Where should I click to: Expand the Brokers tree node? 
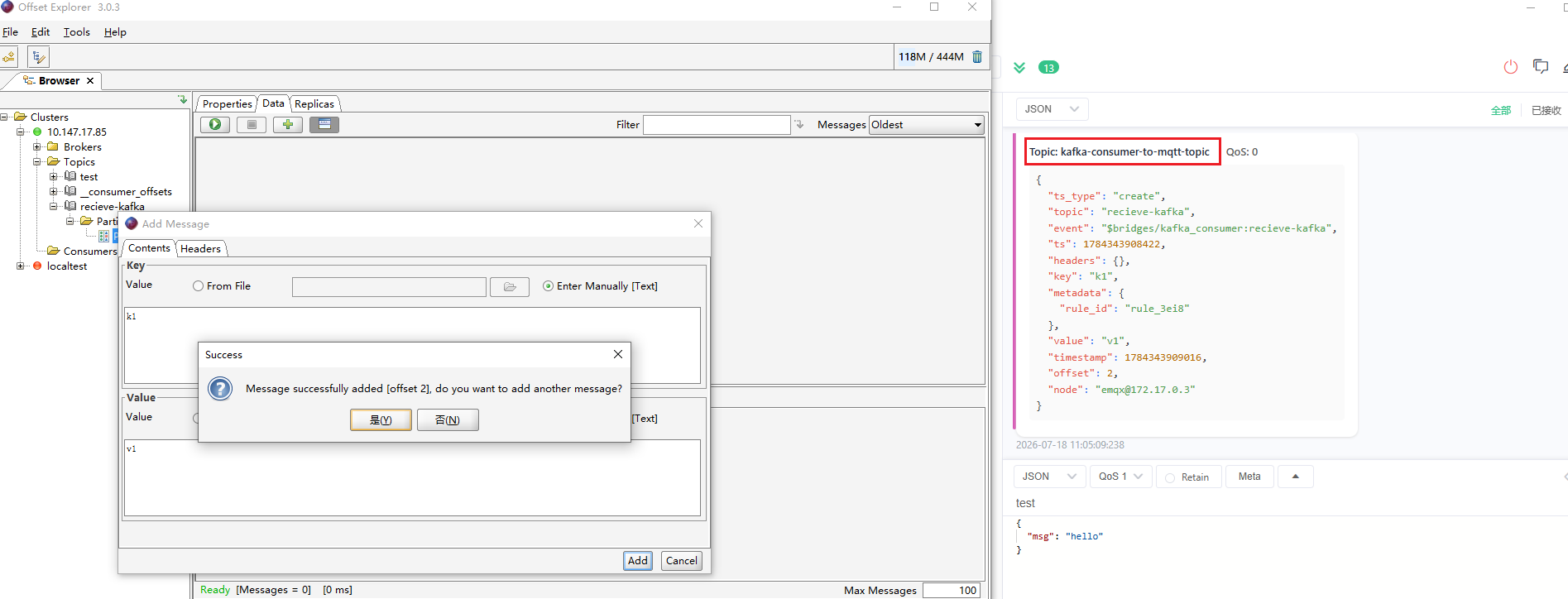[37, 147]
